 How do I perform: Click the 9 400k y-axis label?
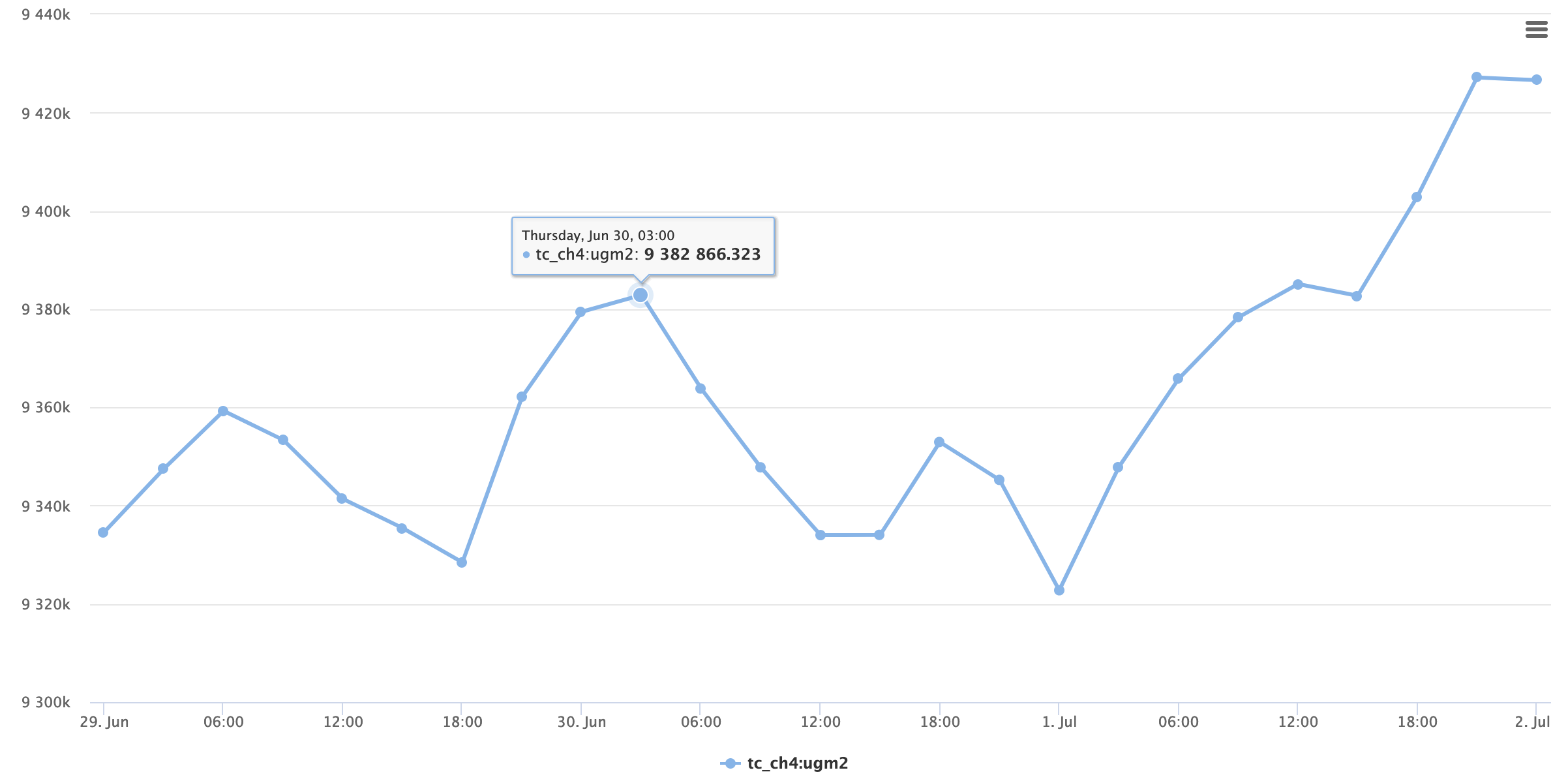46,211
